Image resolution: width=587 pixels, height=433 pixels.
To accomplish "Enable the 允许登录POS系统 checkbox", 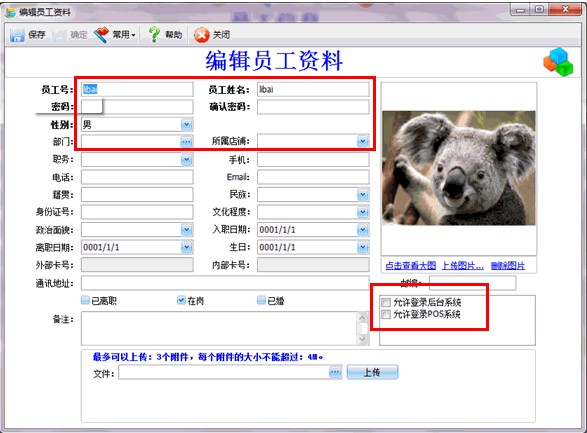I will [386, 314].
